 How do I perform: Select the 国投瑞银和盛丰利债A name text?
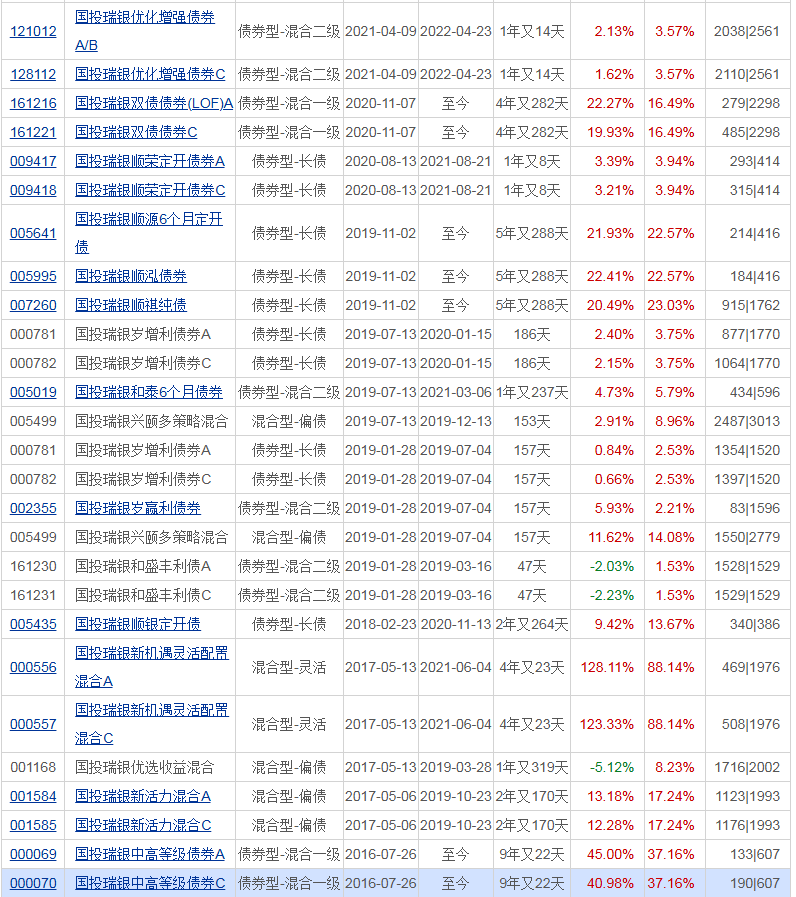(x=143, y=567)
